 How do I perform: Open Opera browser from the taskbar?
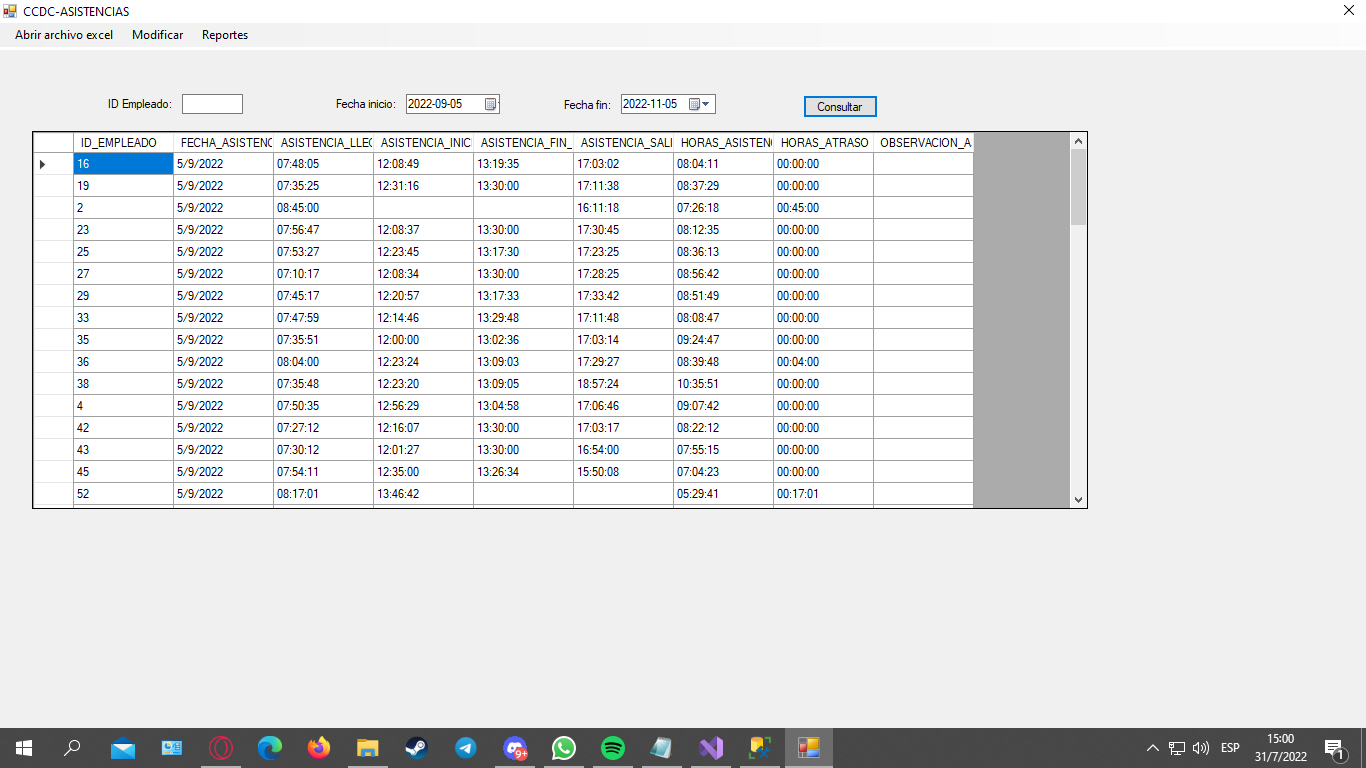(221, 748)
